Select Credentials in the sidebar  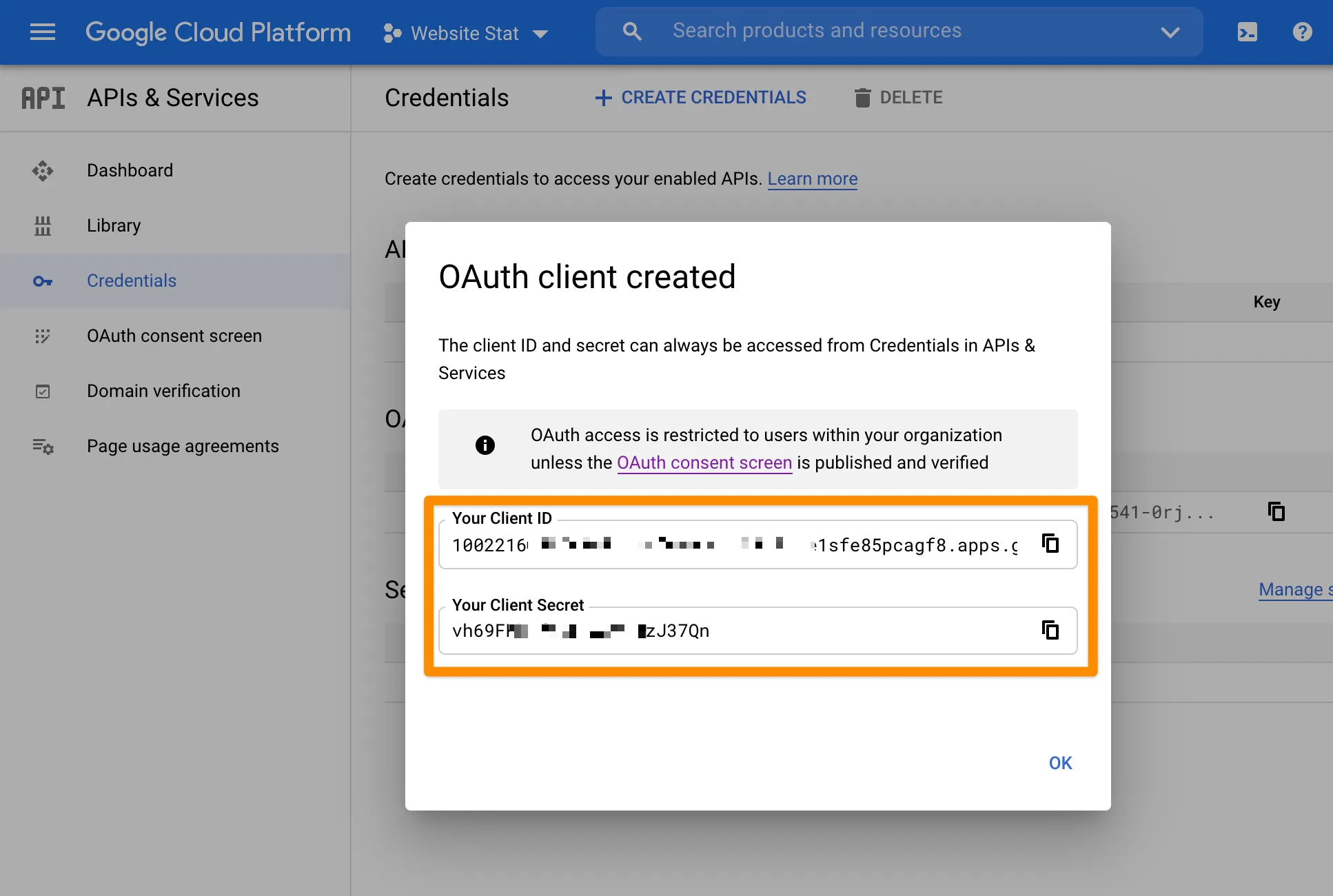[175, 281]
